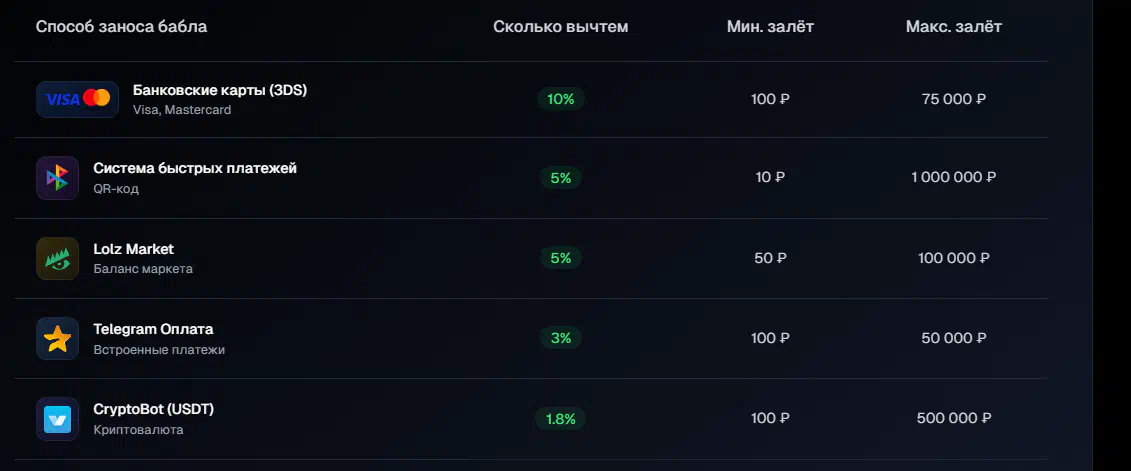Click the Макс. залёт column header
Screen dimensions: 1131x471
(x=954, y=27)
